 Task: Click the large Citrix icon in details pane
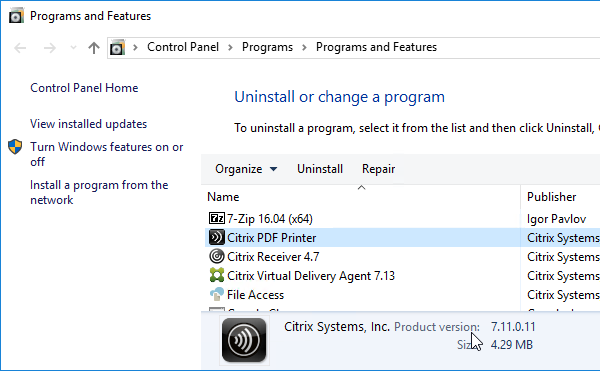click(244, 340)
